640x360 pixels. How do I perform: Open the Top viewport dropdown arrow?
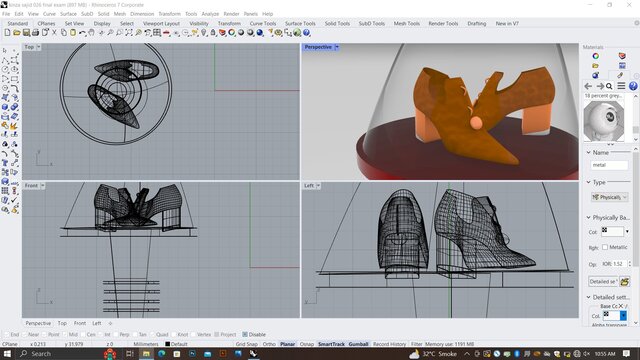coord(39,47)
